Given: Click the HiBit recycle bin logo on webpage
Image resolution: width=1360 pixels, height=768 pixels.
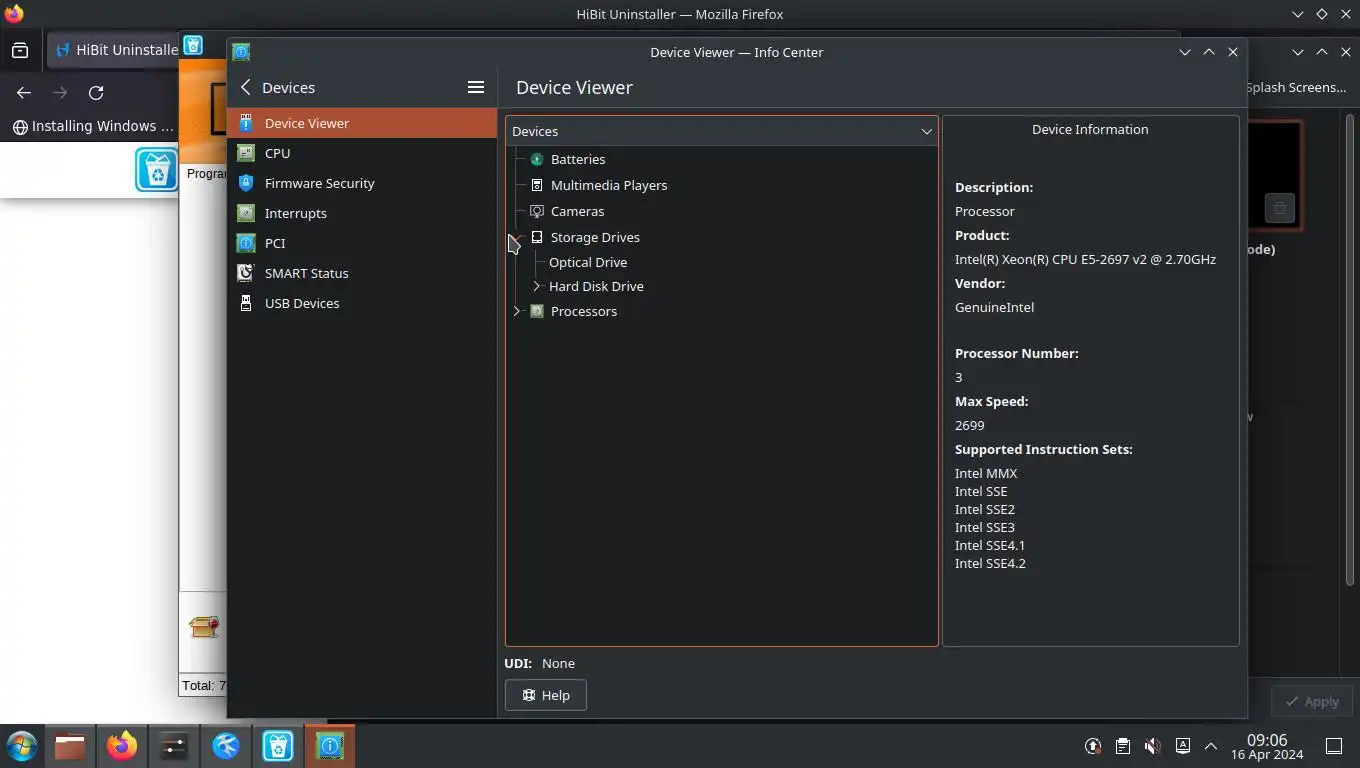Looking at the screenshot, I should pos(157,170).
